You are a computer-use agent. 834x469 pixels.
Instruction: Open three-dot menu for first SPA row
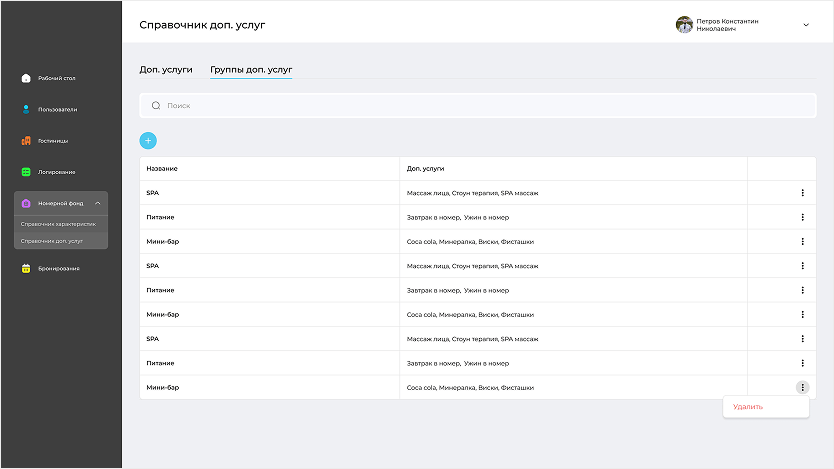click(x=802, y=193)
